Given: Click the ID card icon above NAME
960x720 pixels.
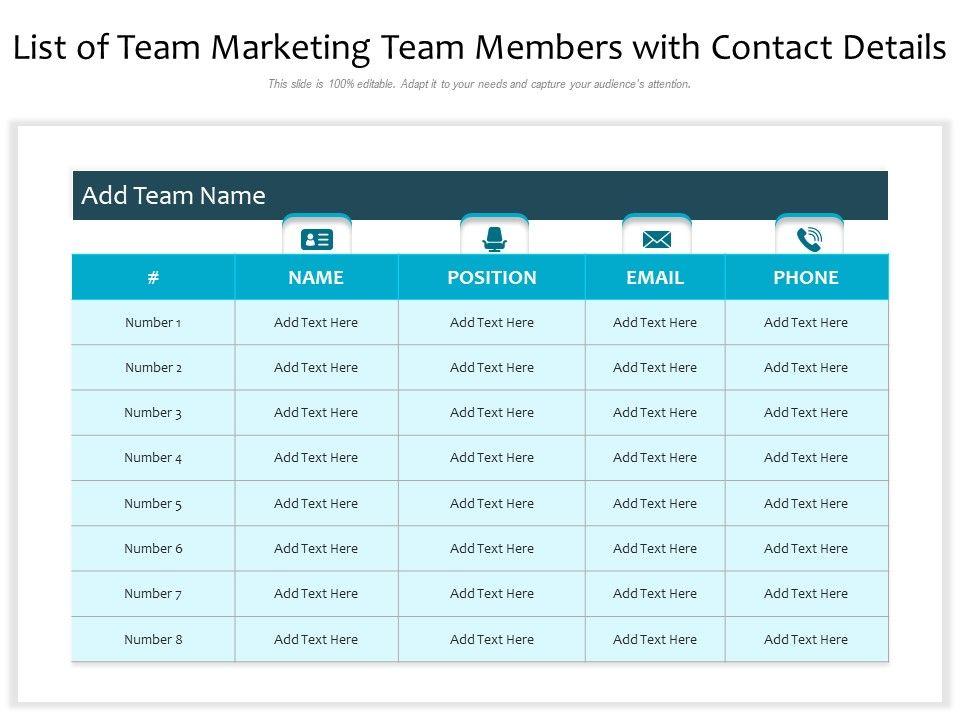Looking at the screenshot, I should click(x=317, y=240).
